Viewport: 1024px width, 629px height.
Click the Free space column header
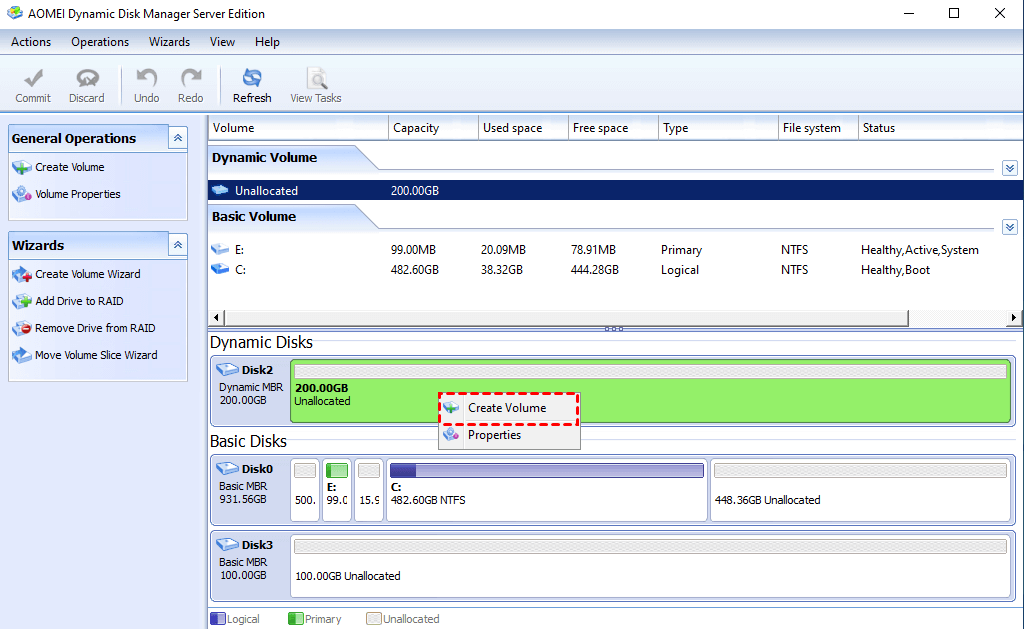[614, 128]
